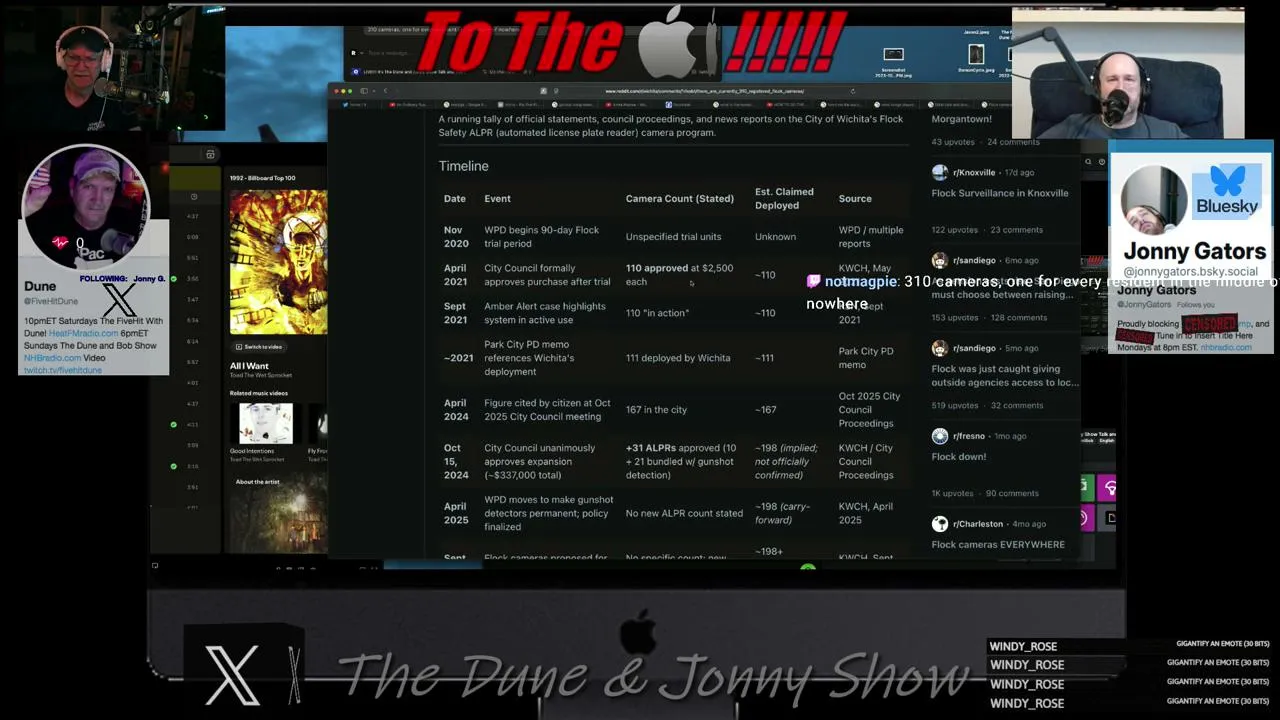Viewport: 1280px width, 720px height.
Task: Reload the Reddit page in the browser
Action: (853, 91)
